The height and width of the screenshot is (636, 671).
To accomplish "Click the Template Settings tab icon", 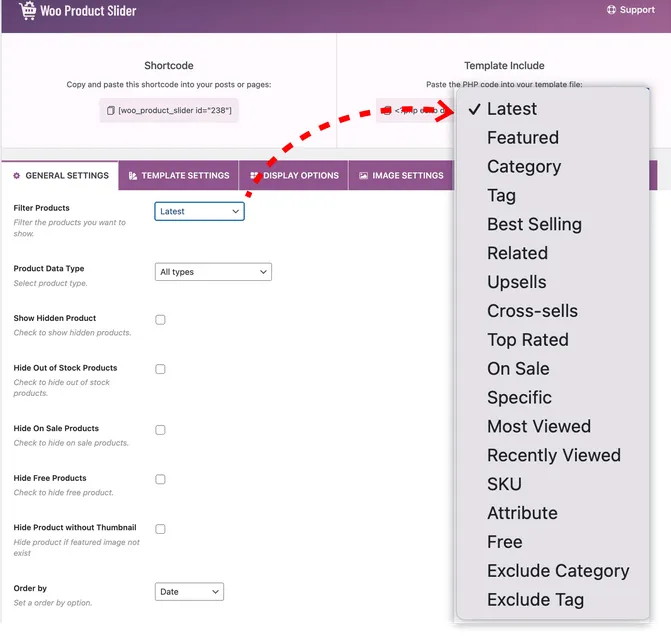I will pos(133,175).
